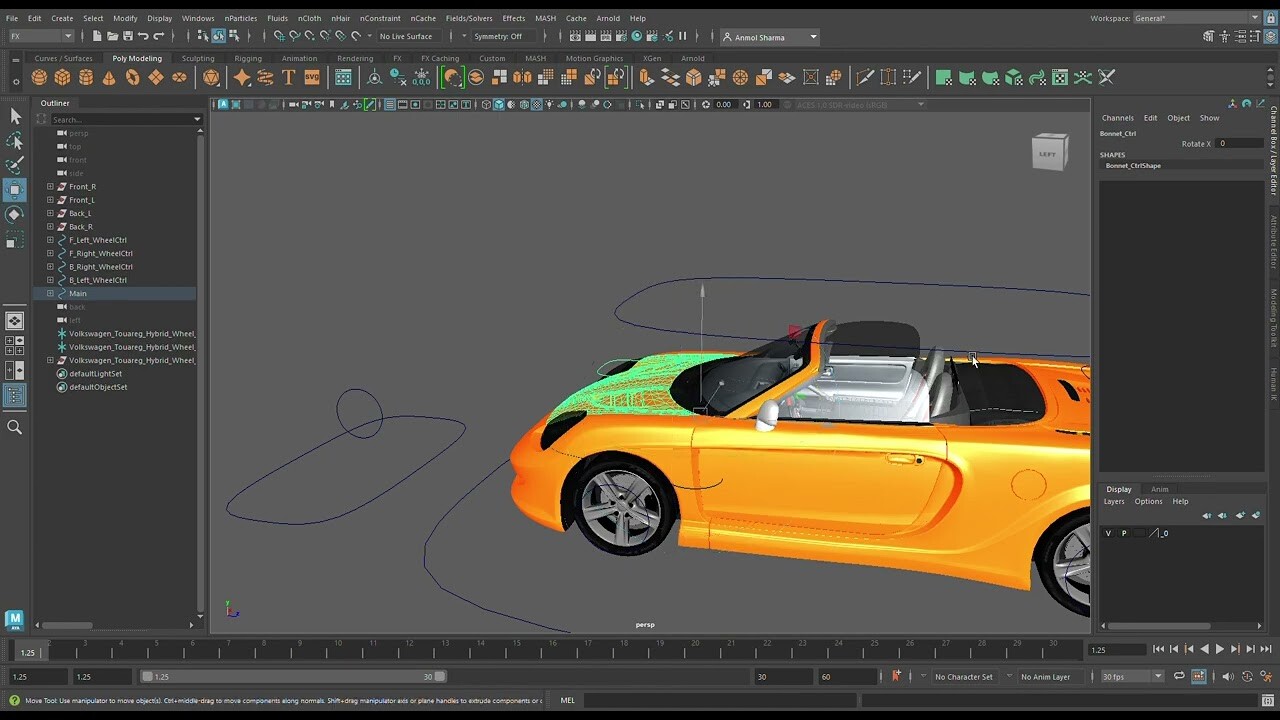
Task: Open the 30 fps frame rate dropdown
Action: 1132,676
